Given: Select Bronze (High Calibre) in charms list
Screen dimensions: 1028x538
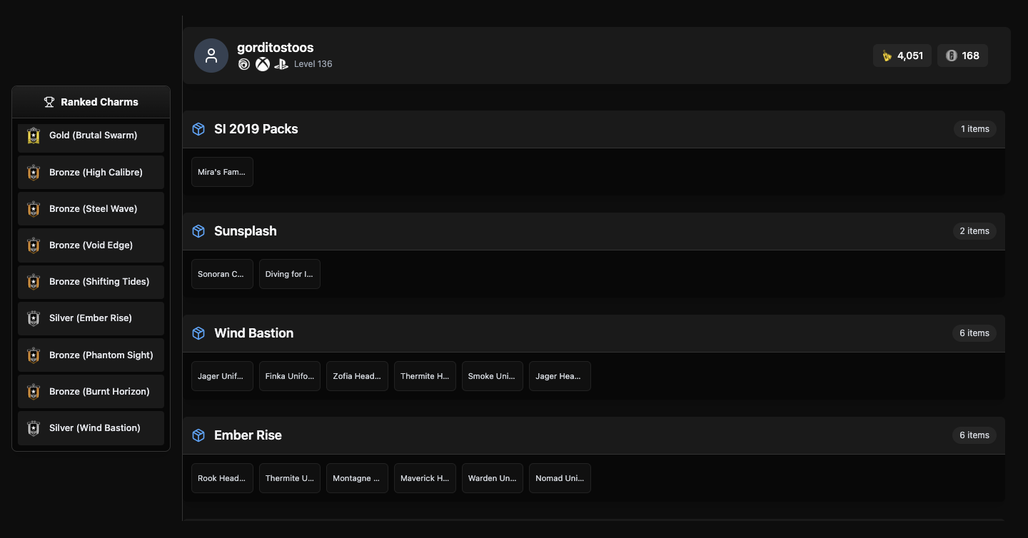Looking at the screenshot, I should pos(91,172).
